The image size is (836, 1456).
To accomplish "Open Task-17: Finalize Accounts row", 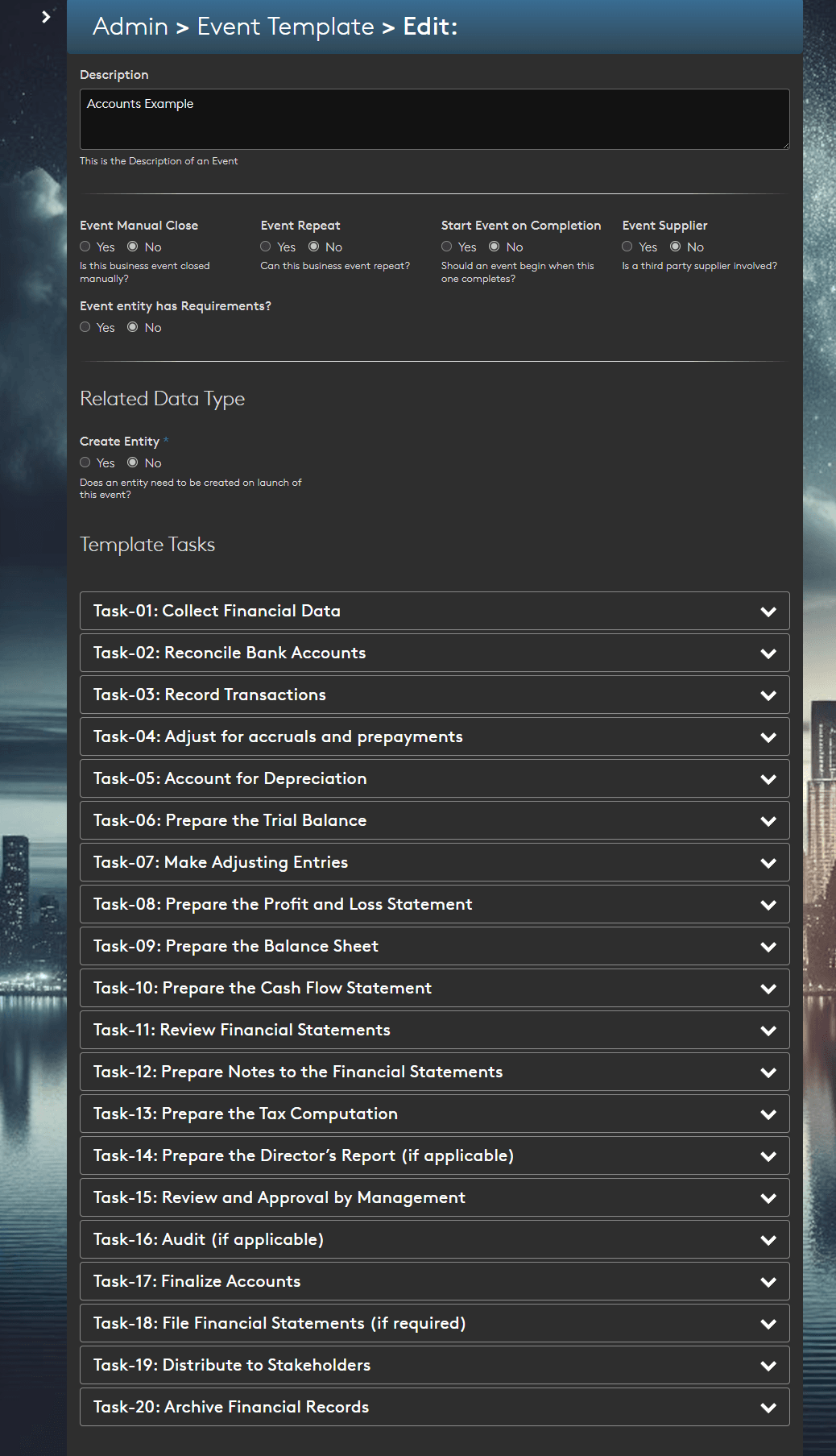I will (434, 1281).
